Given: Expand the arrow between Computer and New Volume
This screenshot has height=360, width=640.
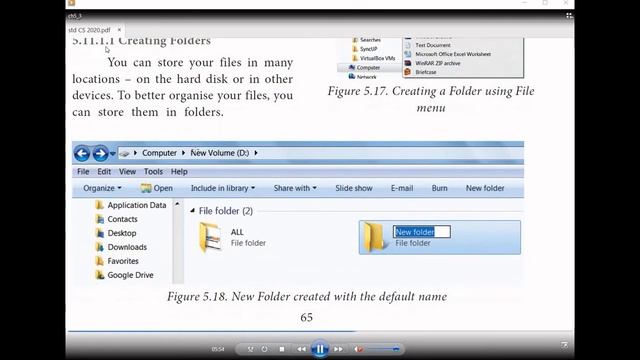Looking at the screenshot, I should (x=183, y=153).
